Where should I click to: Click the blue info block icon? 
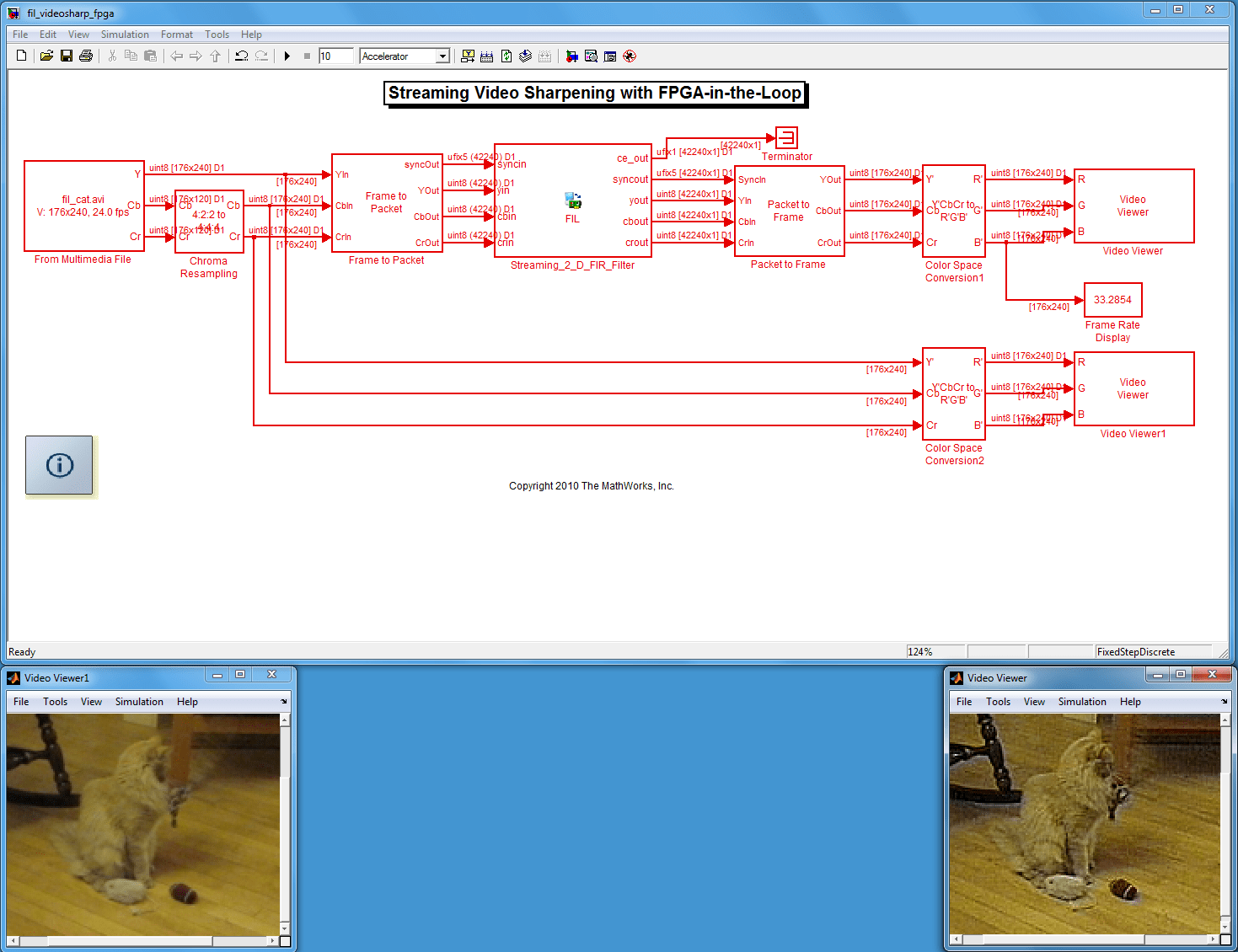pyautogui.click(x=59, y=465)
